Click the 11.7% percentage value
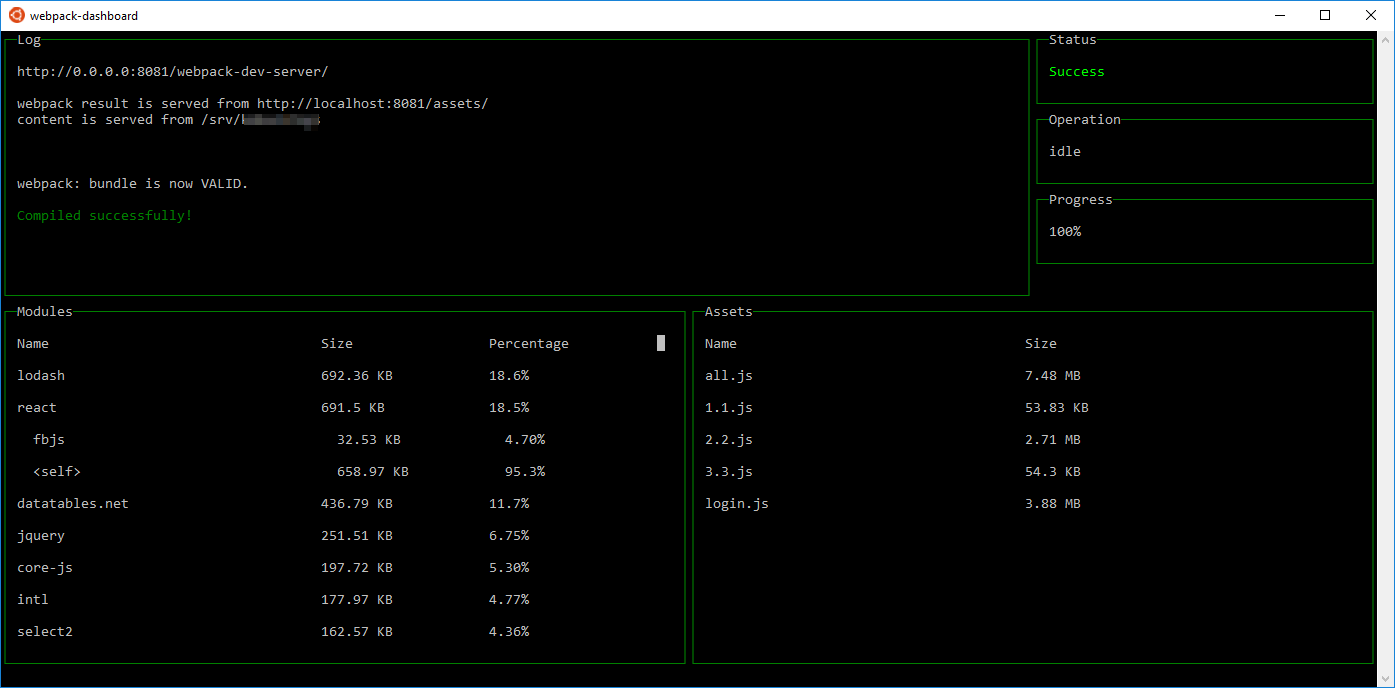This screenshot has height=688, width=1395. pyautogui.click(x=509, y=504)
